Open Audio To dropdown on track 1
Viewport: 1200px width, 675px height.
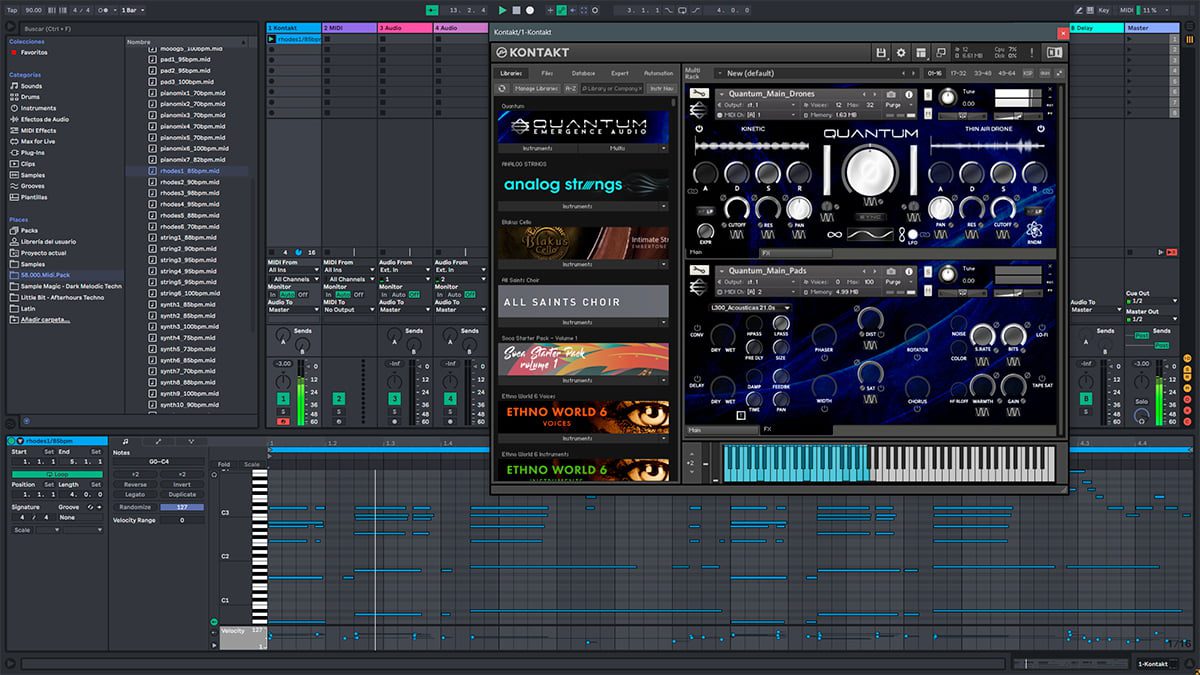pos(293,310)
